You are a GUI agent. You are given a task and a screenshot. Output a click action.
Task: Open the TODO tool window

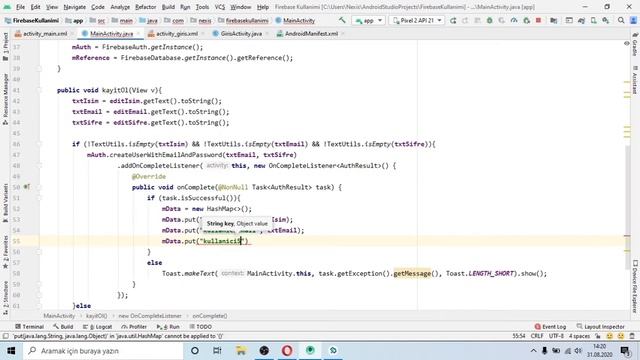coord(200,327)
